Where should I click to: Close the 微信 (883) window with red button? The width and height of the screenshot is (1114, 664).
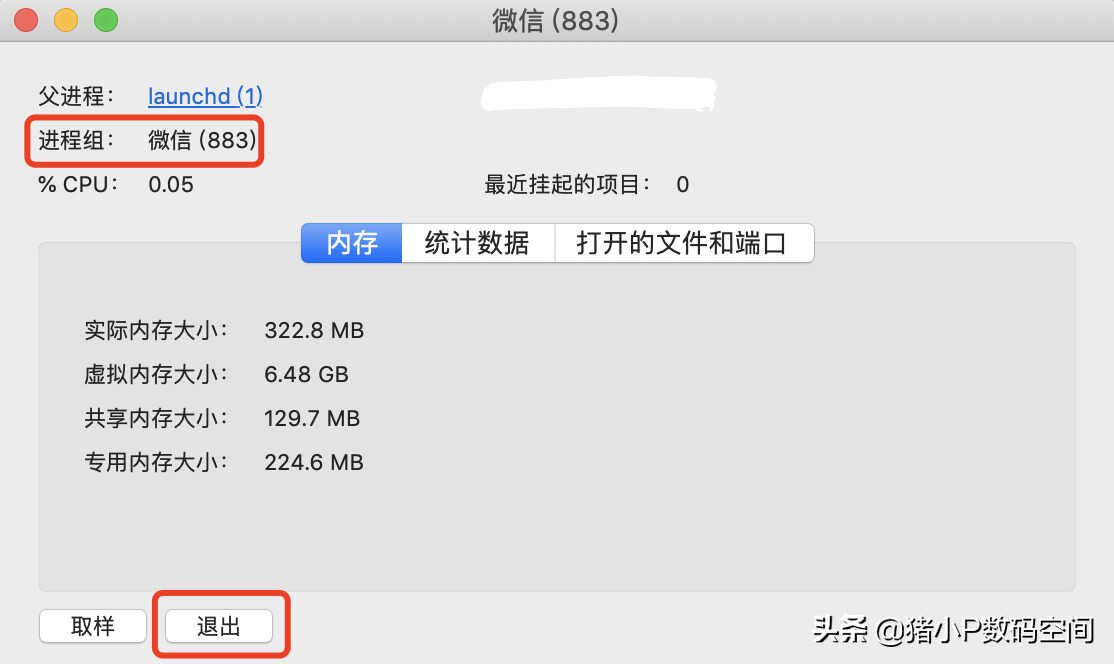[26, 20]
